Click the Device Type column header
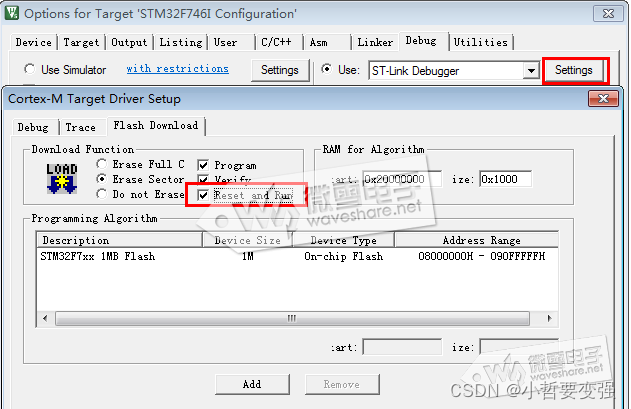This screenshot has width=631, height=409. [343, 240]
